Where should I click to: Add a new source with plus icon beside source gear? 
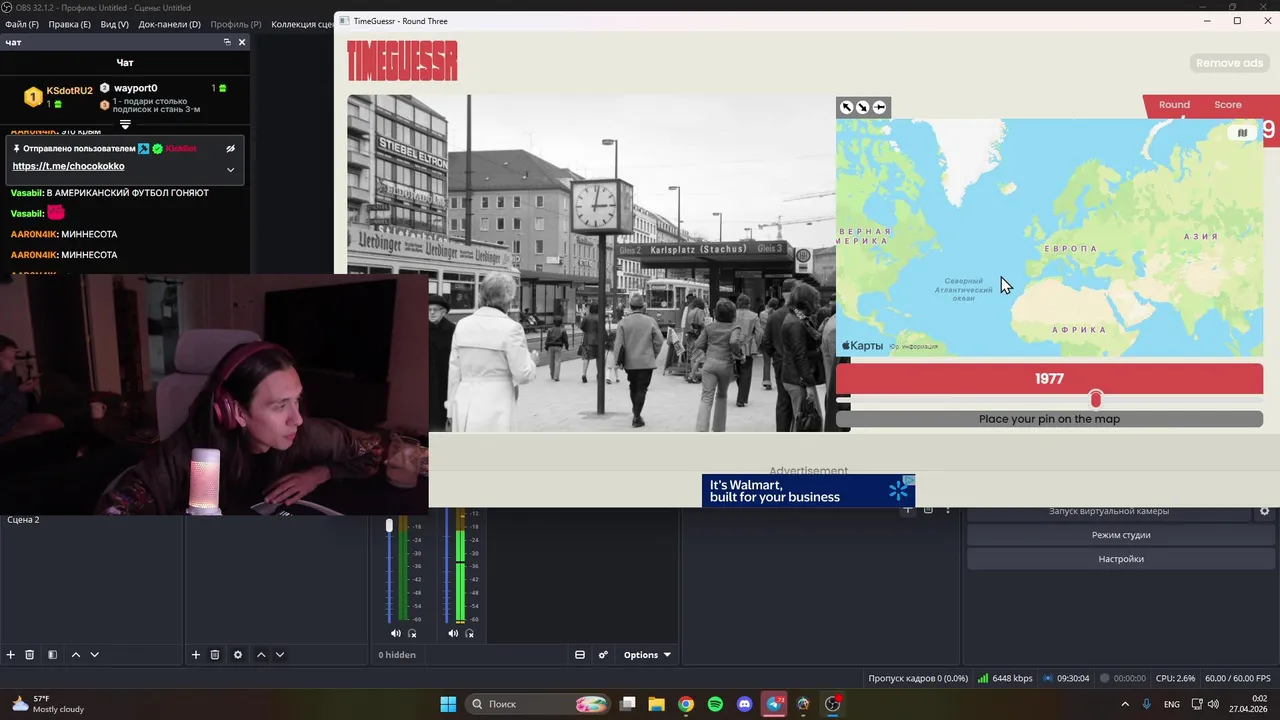(196, 655)
